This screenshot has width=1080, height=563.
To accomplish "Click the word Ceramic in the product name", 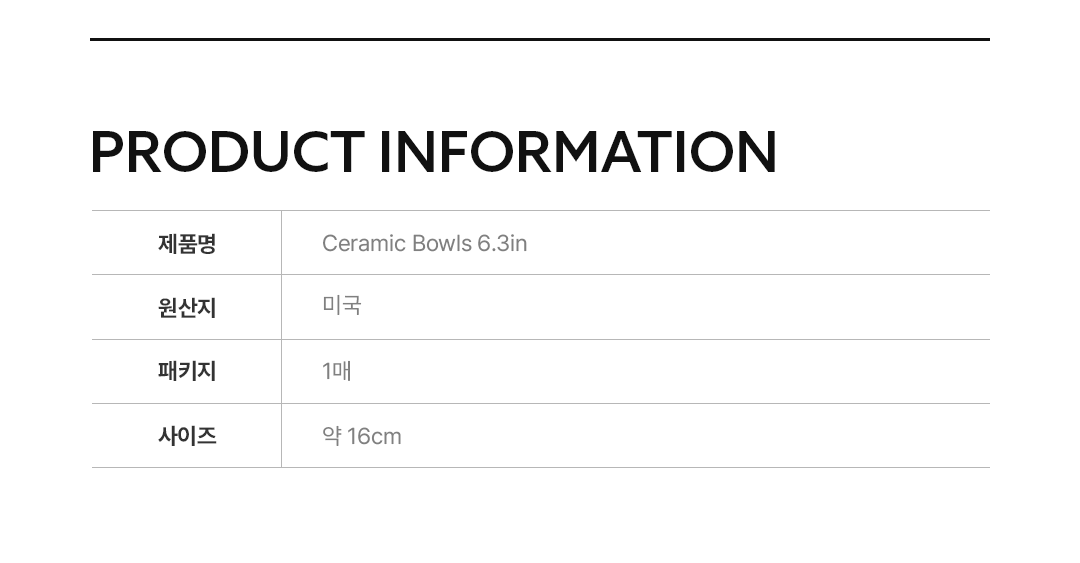I will pyautogui.click(x=364, y=243).
